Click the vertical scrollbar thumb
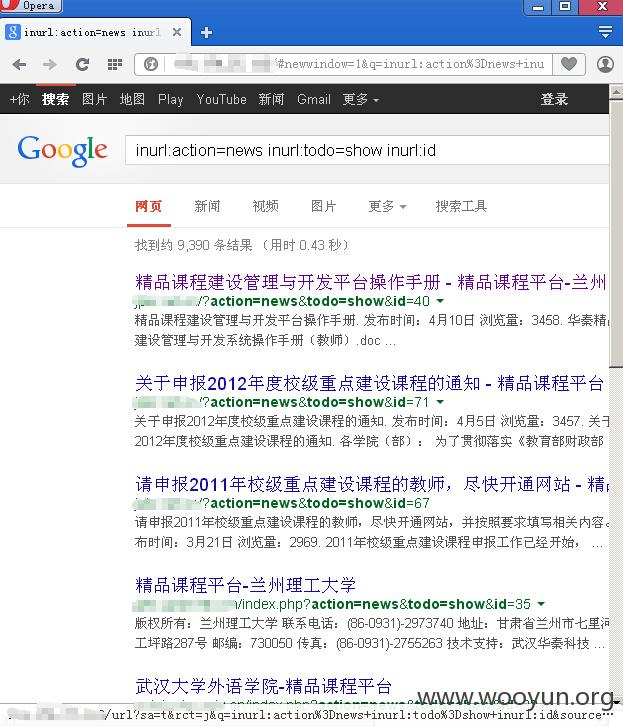 616,234
